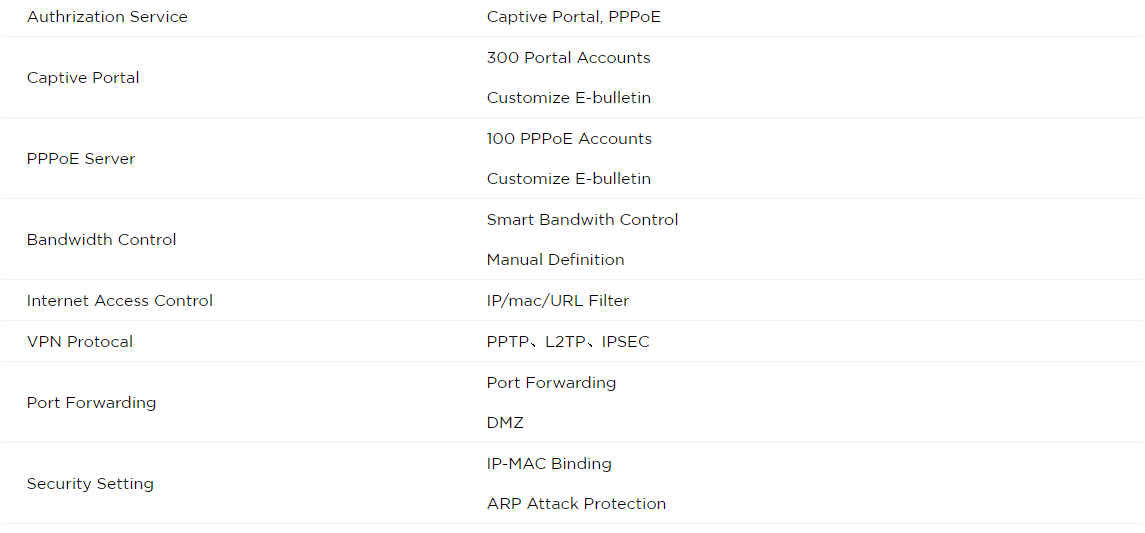Click the IP/mac/URL Filter value
This screenshot has width=1145, height=533.
pyautogui.click(x=558, y=301)
